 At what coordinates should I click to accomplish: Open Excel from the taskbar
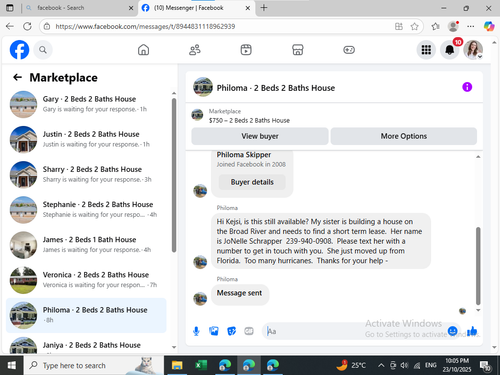[201, 365]
